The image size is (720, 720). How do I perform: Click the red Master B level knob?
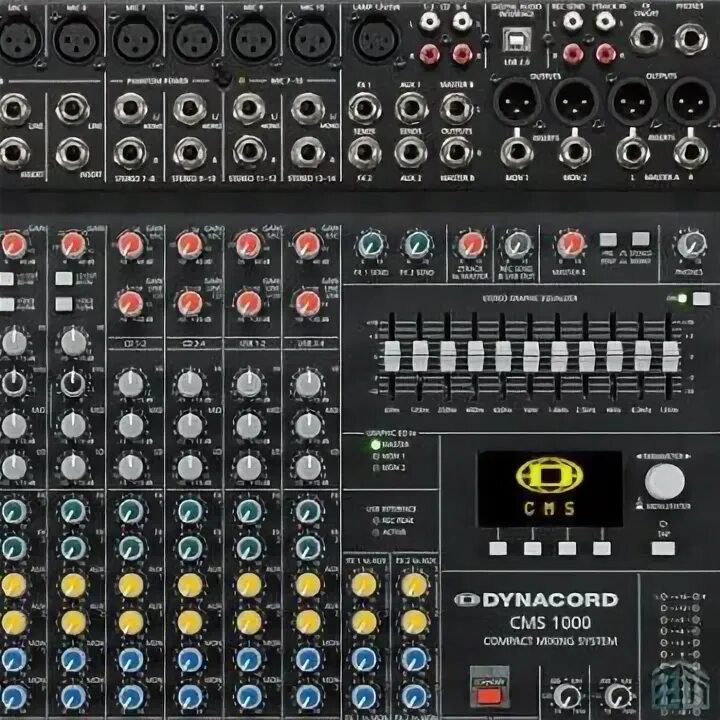point(570,244)
